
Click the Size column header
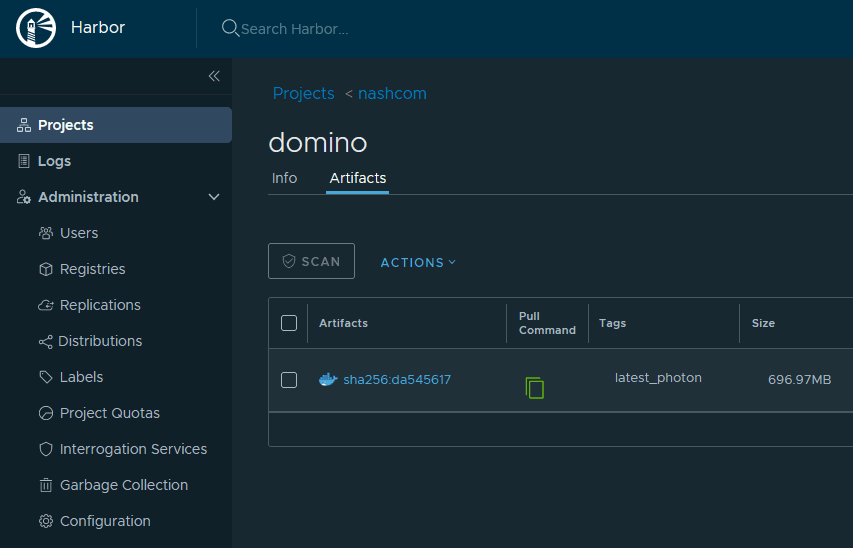[763, 323]
